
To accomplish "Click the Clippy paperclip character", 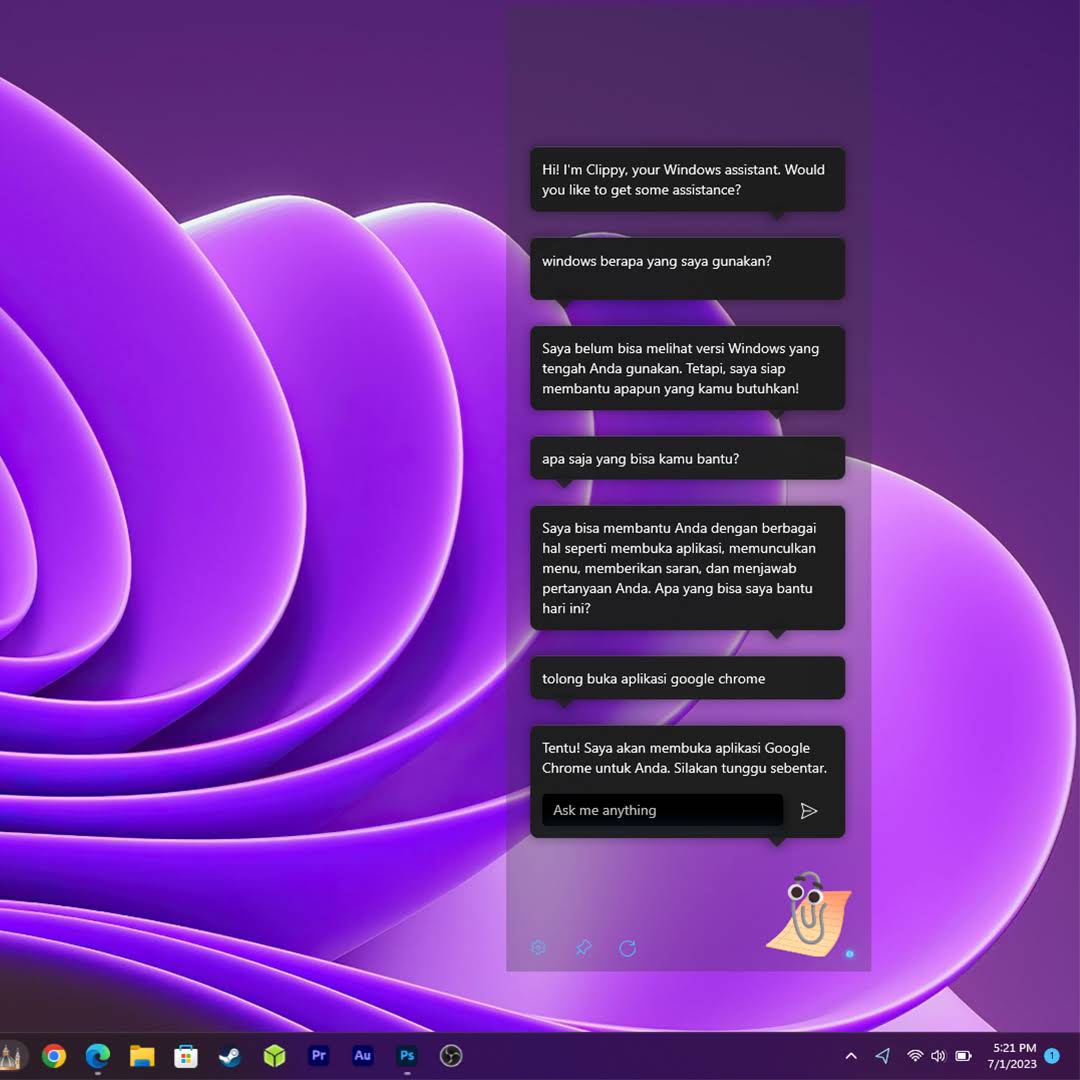I will pyautogui.click(x=808, y=912).
